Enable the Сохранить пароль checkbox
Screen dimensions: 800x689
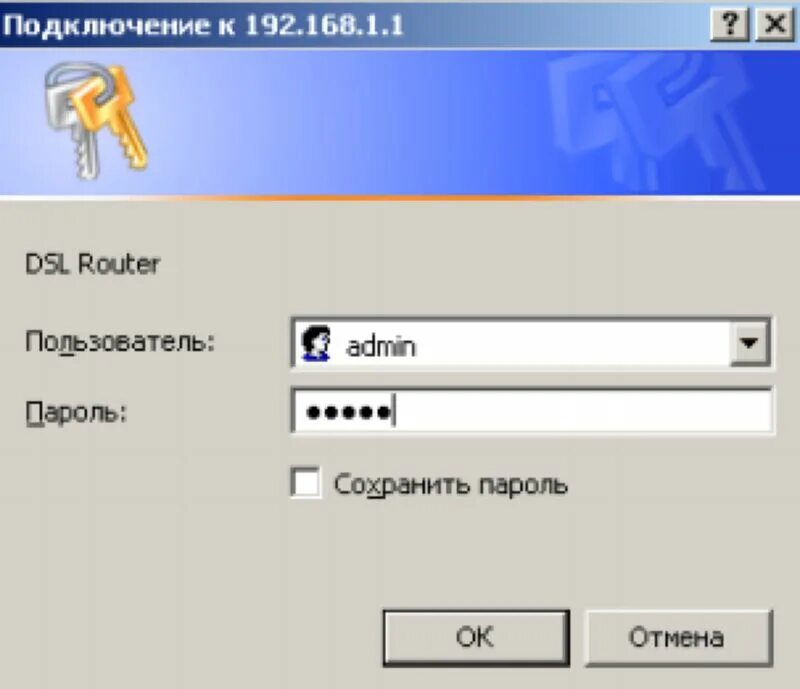coord(306,482)
